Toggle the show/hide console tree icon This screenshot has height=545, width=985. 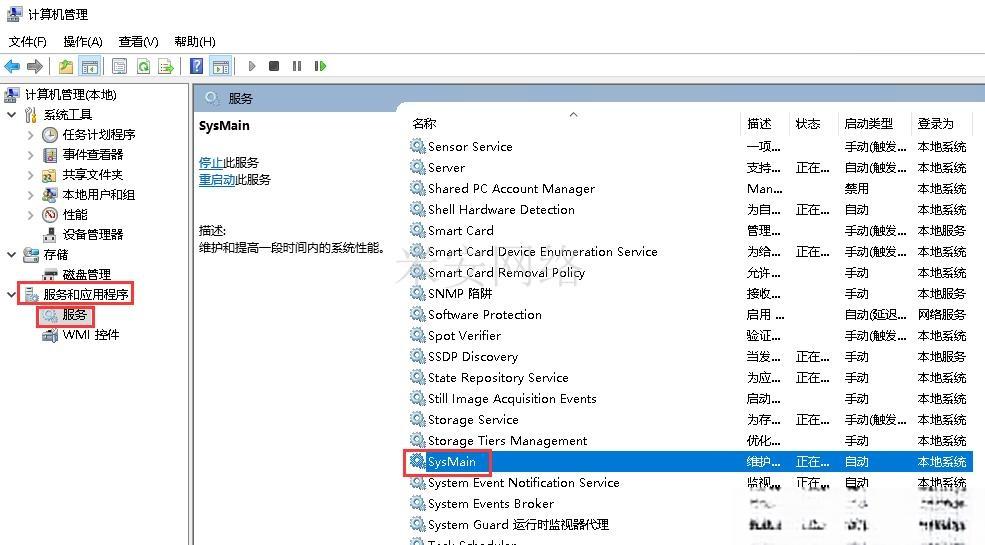[90, 66]
